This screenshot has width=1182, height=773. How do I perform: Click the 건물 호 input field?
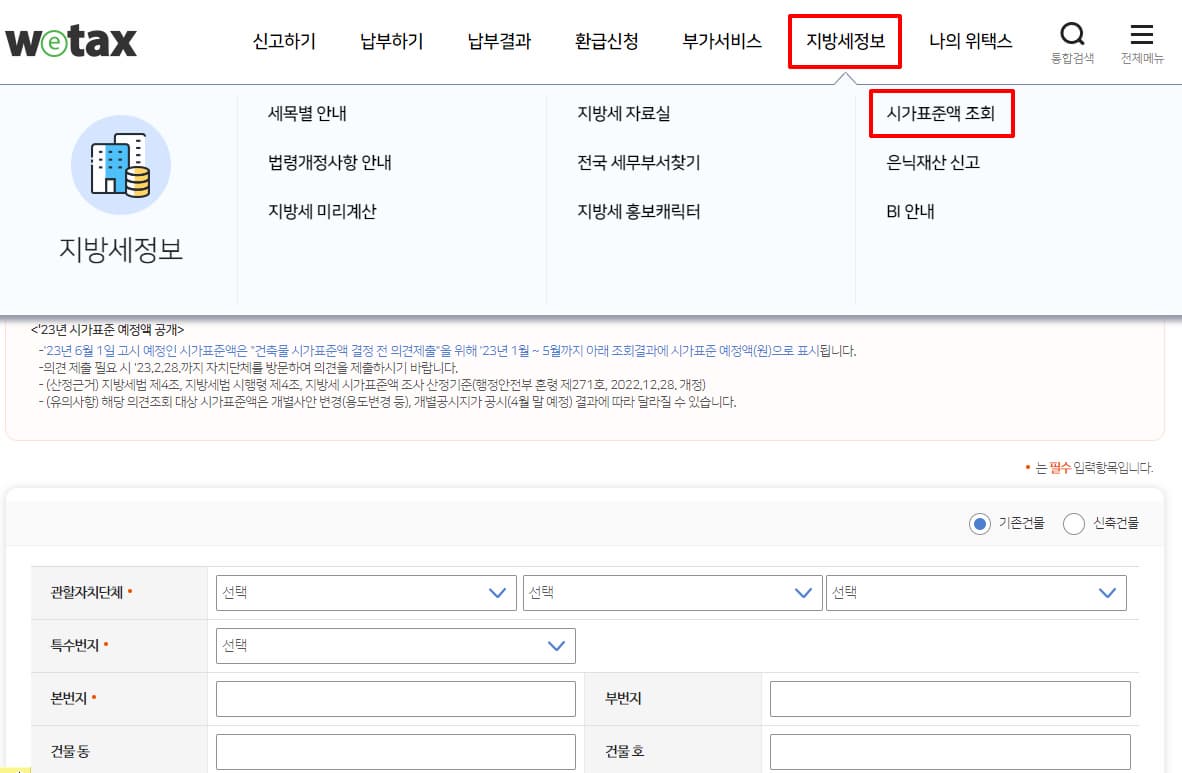pyautogui.click(x=950, y=751)
